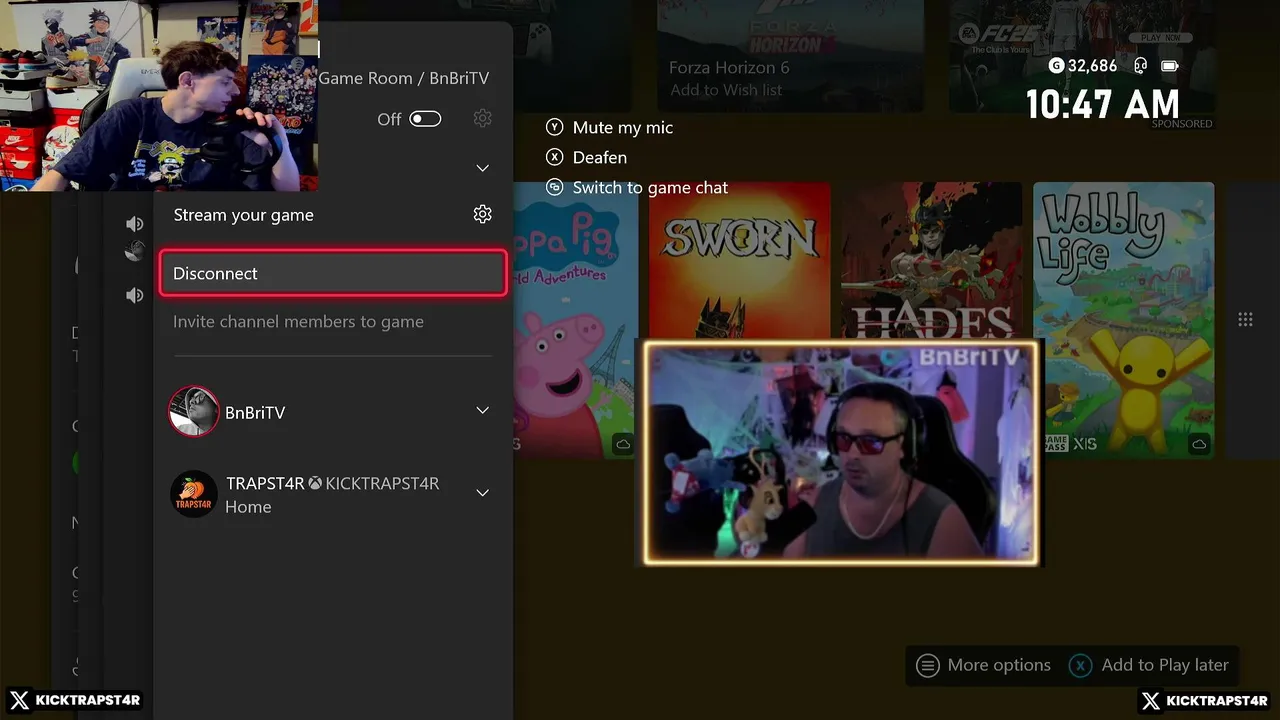1280x720 pixels.
Task: Choose Deafen
Action: coord(600,158)
